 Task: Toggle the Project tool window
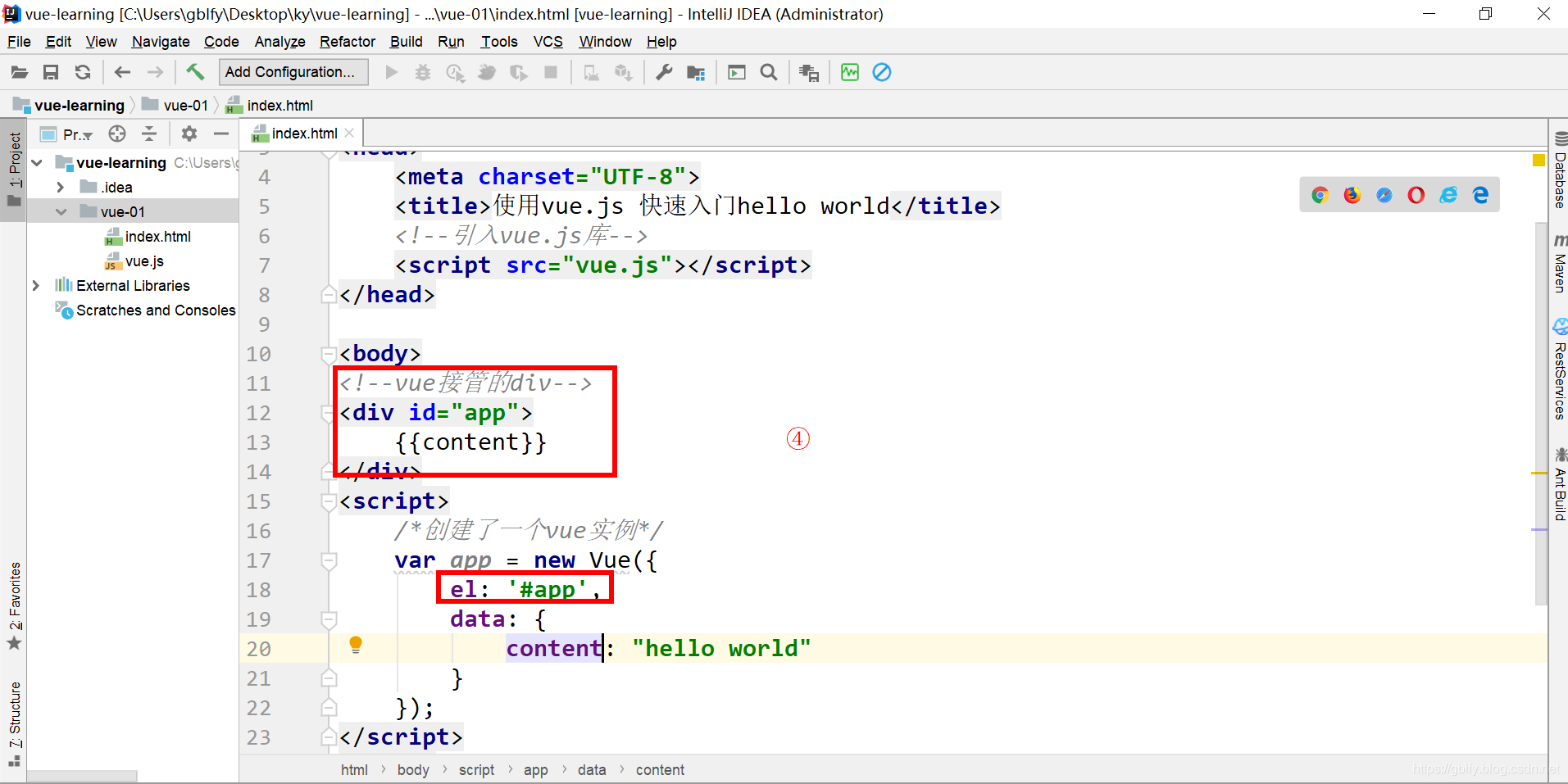coord(14,170)
